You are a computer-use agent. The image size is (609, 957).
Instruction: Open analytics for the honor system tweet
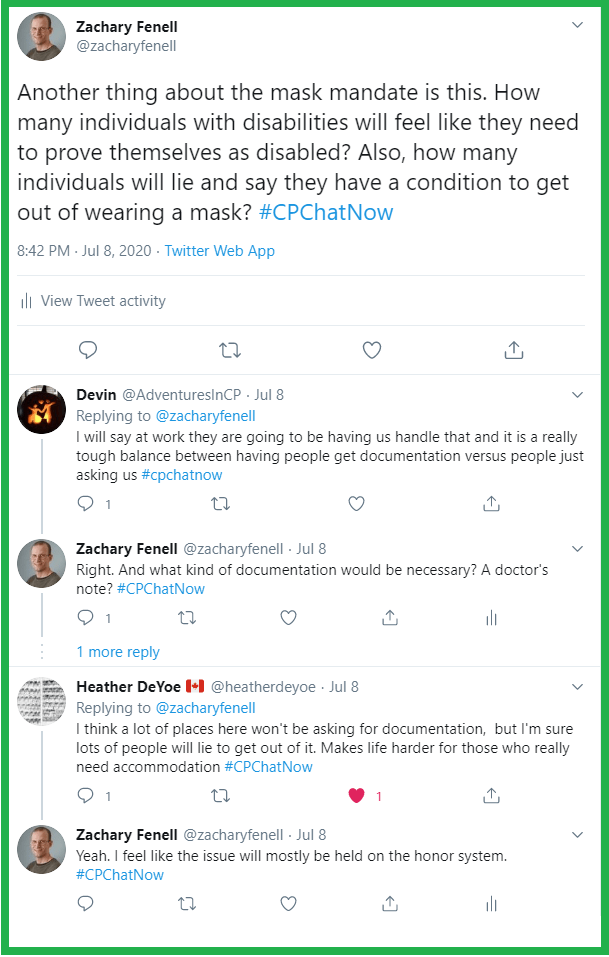tap(491, 903)
